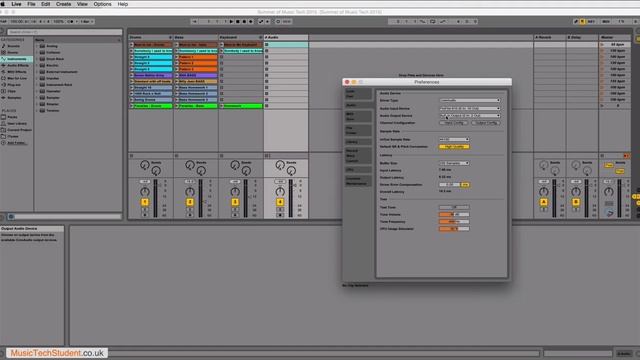The height and width of the screenshot is (360, 640).
Task: Open Audio Input Device dropdown
Action: coord(470,109)
